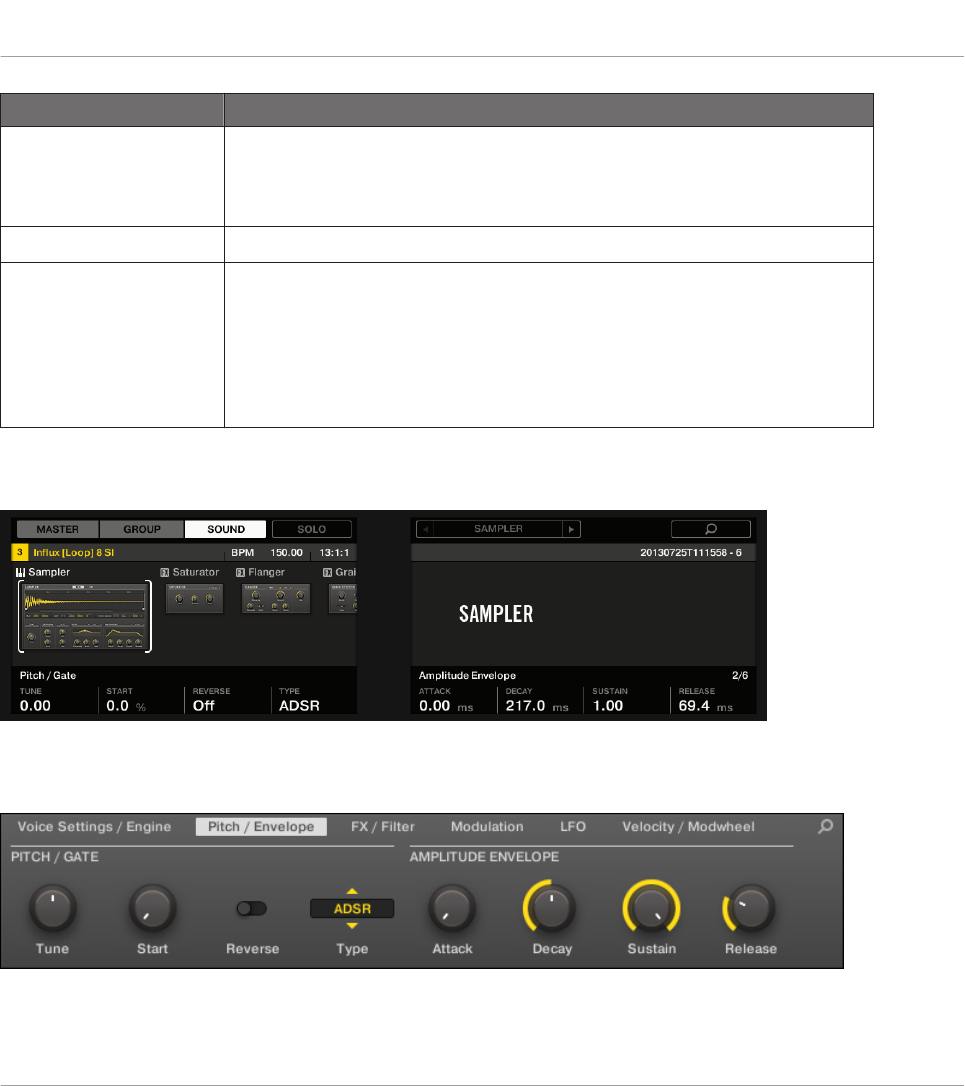Select the Flanger plug-in thumbnail
This screenshot has height=1086, width=965.
276,598
